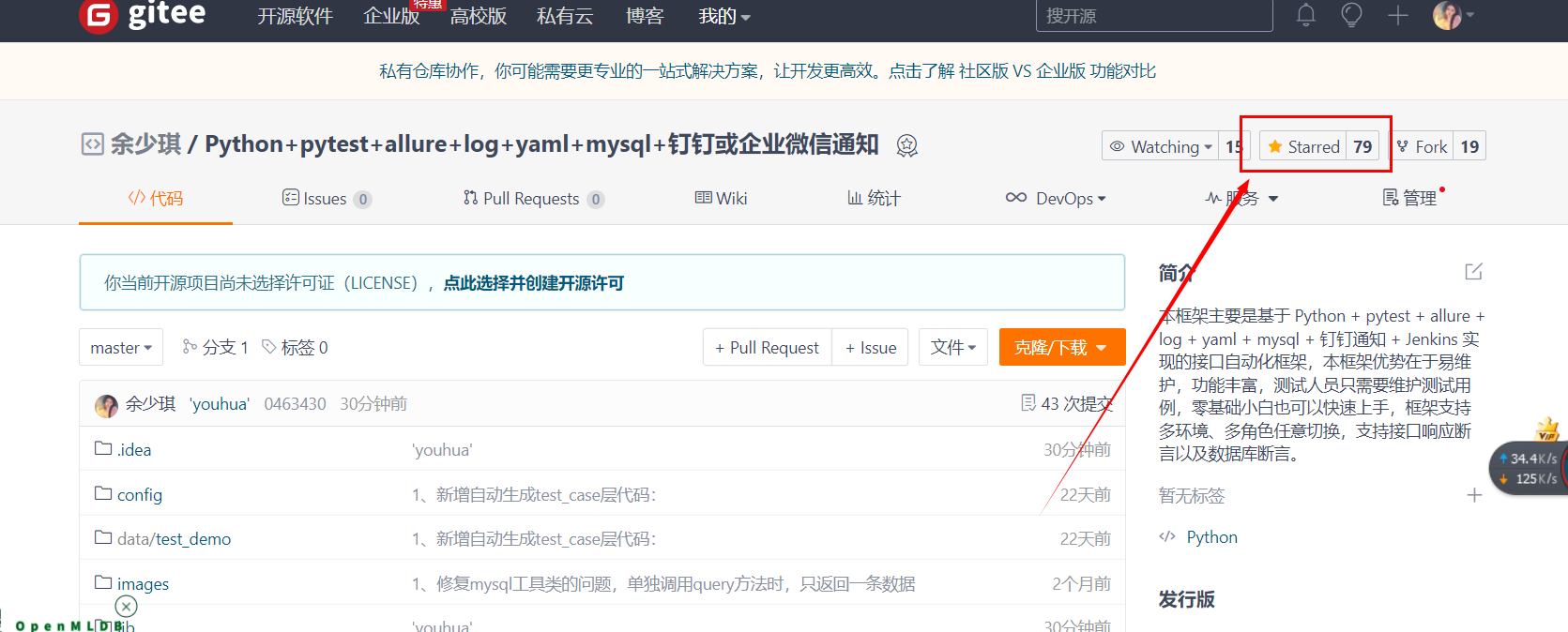Click the fork count 19
This screenshot has height=632, width=1568.
pyautogui.click(x=1469, y=146)
